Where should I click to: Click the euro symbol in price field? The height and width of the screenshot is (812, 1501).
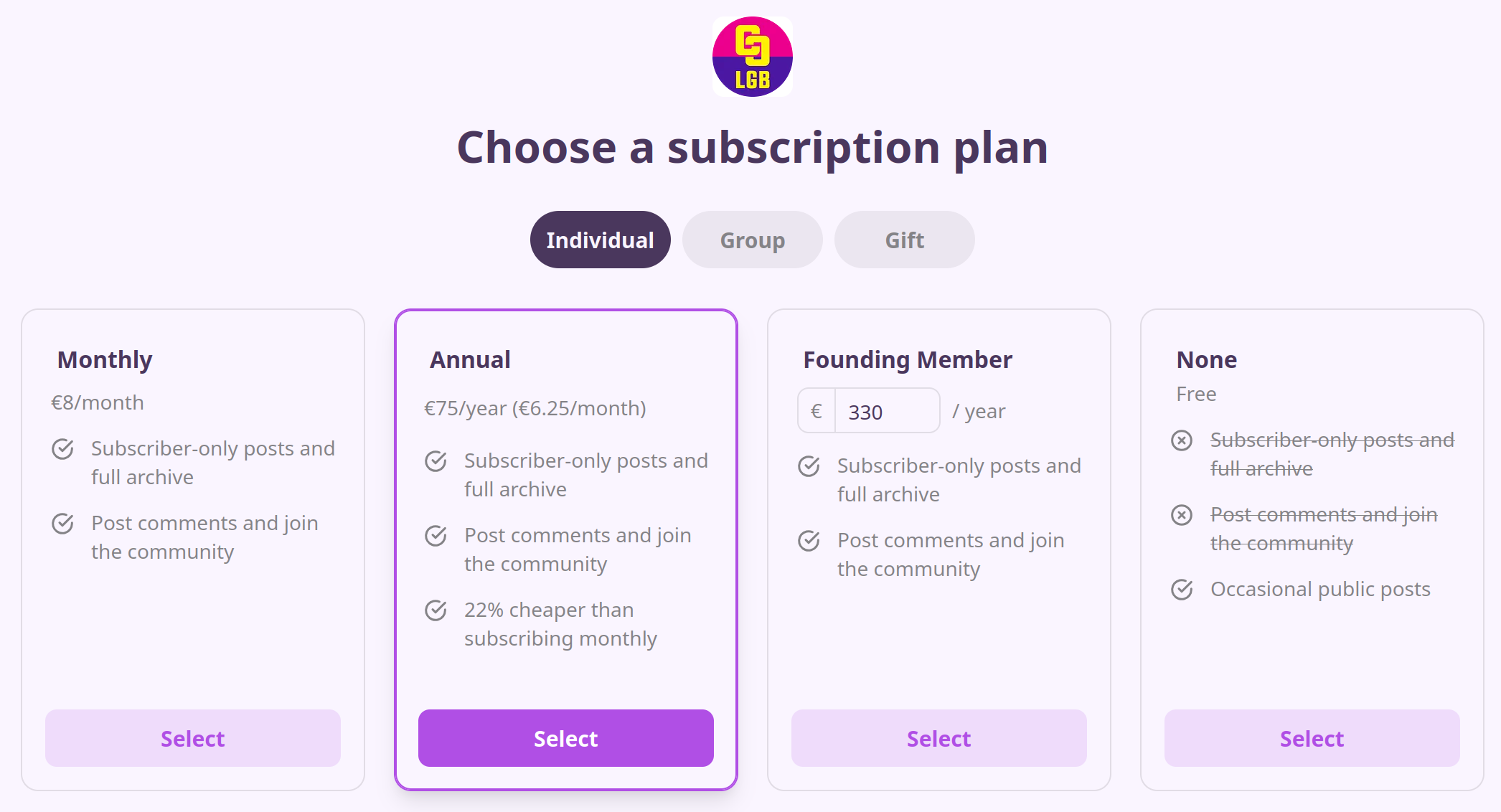click(817, 412)
